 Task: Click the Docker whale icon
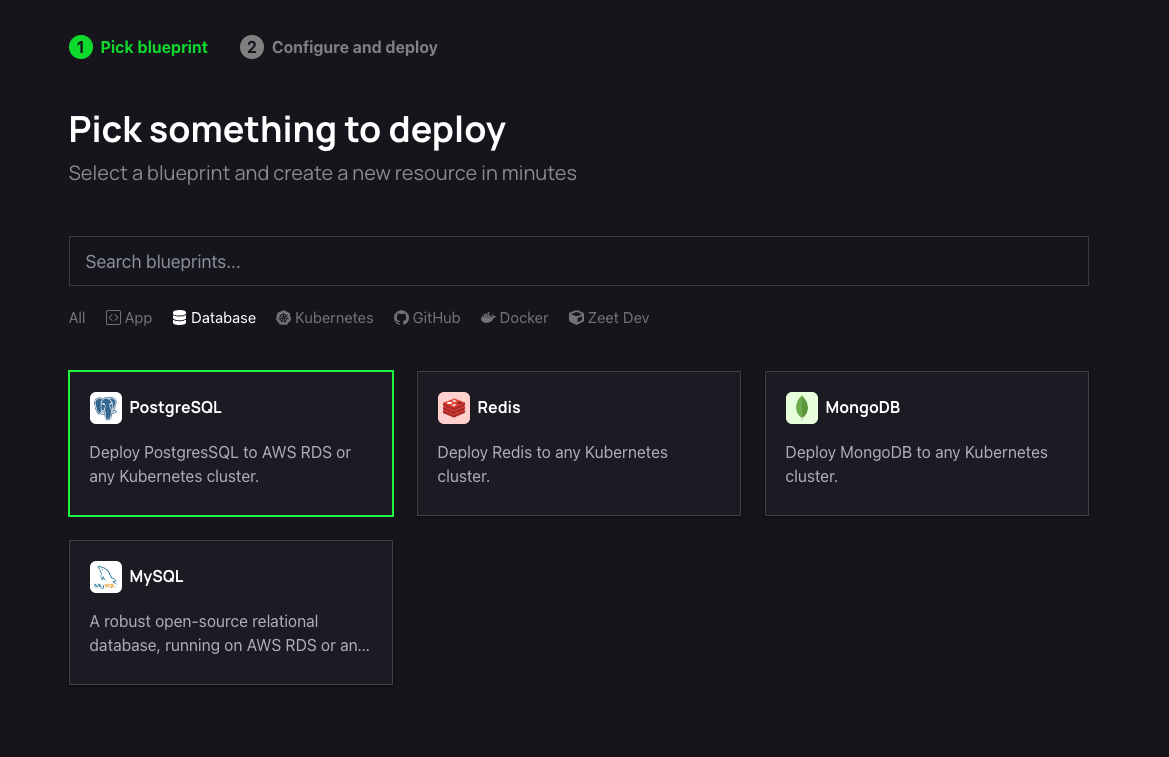pyautogui.click(x=488, y=318)
